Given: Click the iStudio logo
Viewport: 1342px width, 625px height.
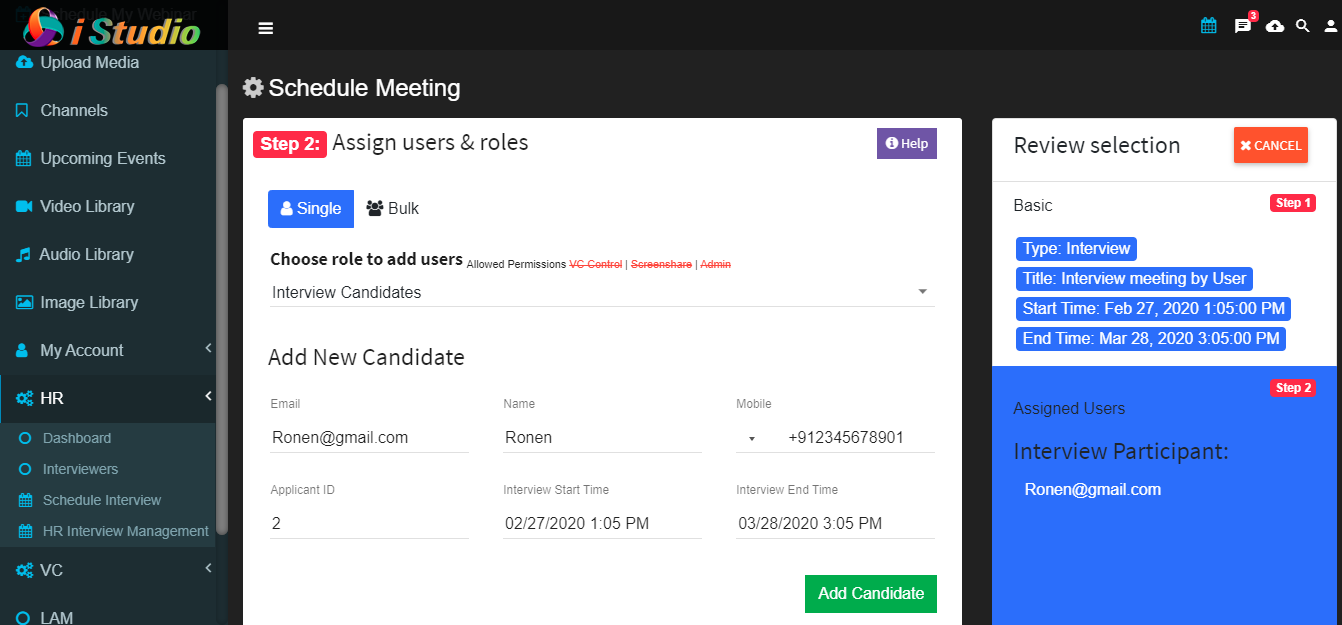Looking at the screenshot, I should [x=113, y=28].
